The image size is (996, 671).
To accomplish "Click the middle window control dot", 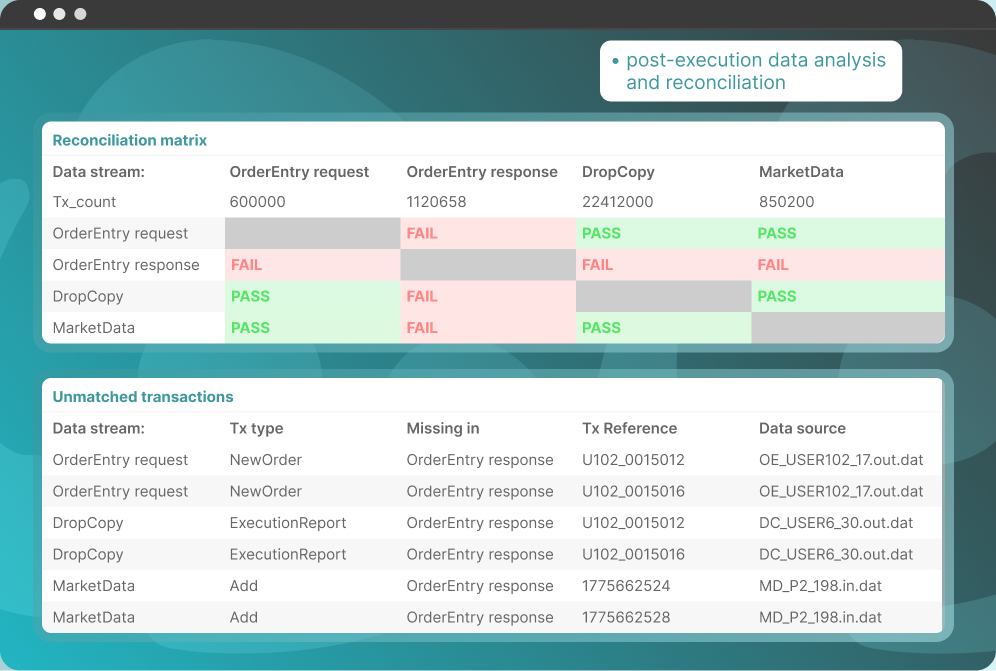I will pyautogui.click(x=60, y=14).
